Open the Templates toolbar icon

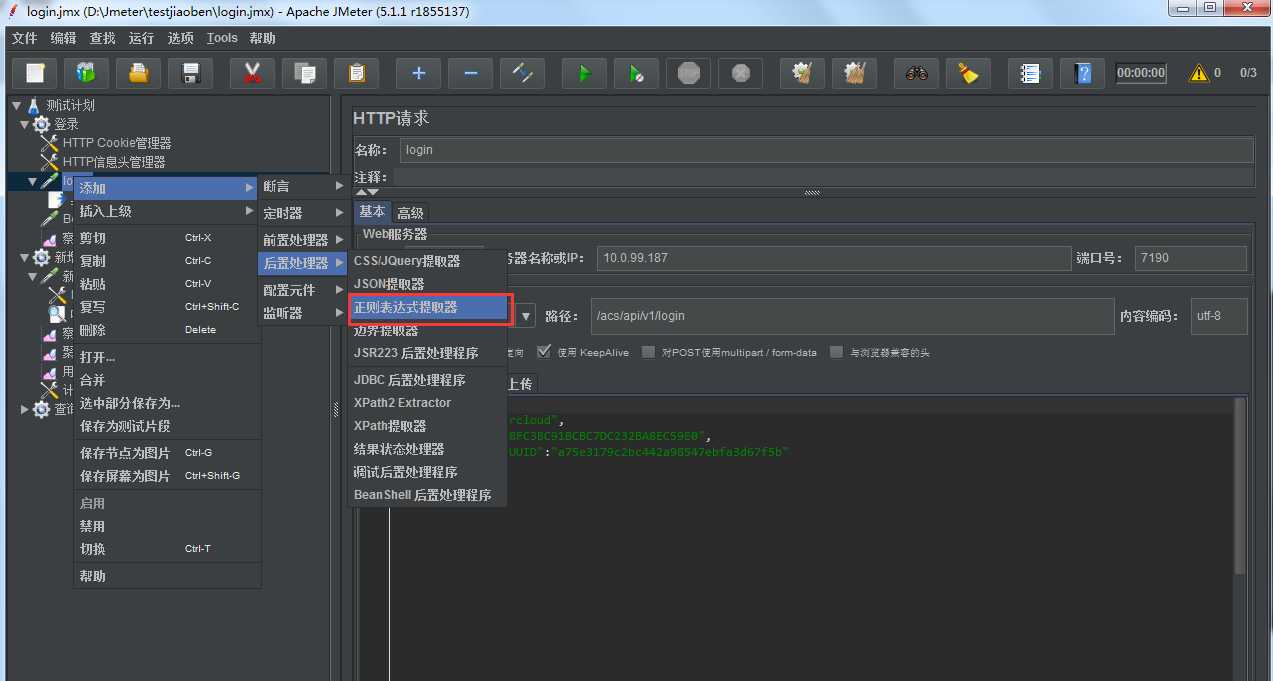click(86, 73)
